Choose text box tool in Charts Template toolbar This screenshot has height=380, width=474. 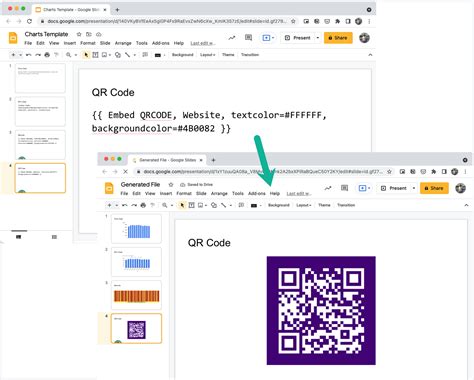point(95,55)
